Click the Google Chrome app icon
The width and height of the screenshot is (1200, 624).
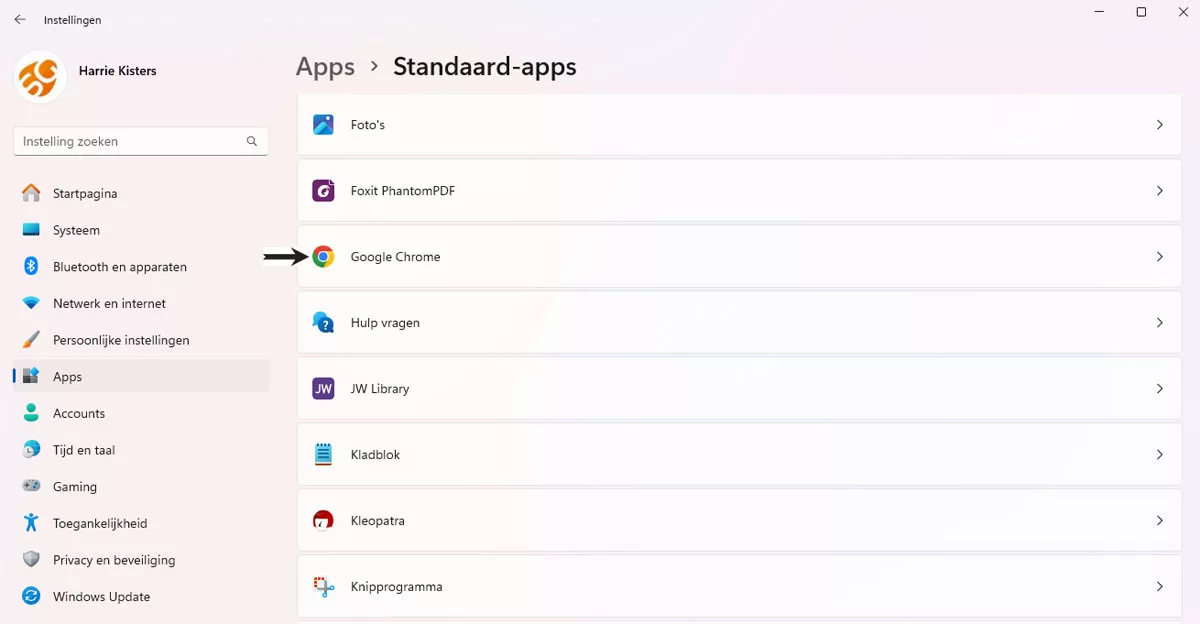(x=323, y=257)
